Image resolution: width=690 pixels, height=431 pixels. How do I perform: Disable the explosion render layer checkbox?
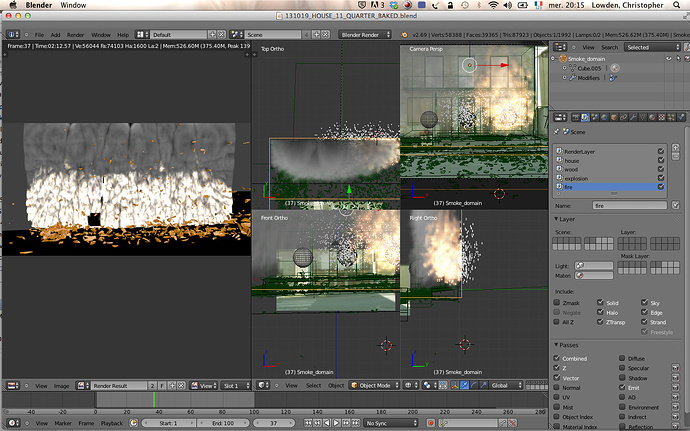(661, 178)
